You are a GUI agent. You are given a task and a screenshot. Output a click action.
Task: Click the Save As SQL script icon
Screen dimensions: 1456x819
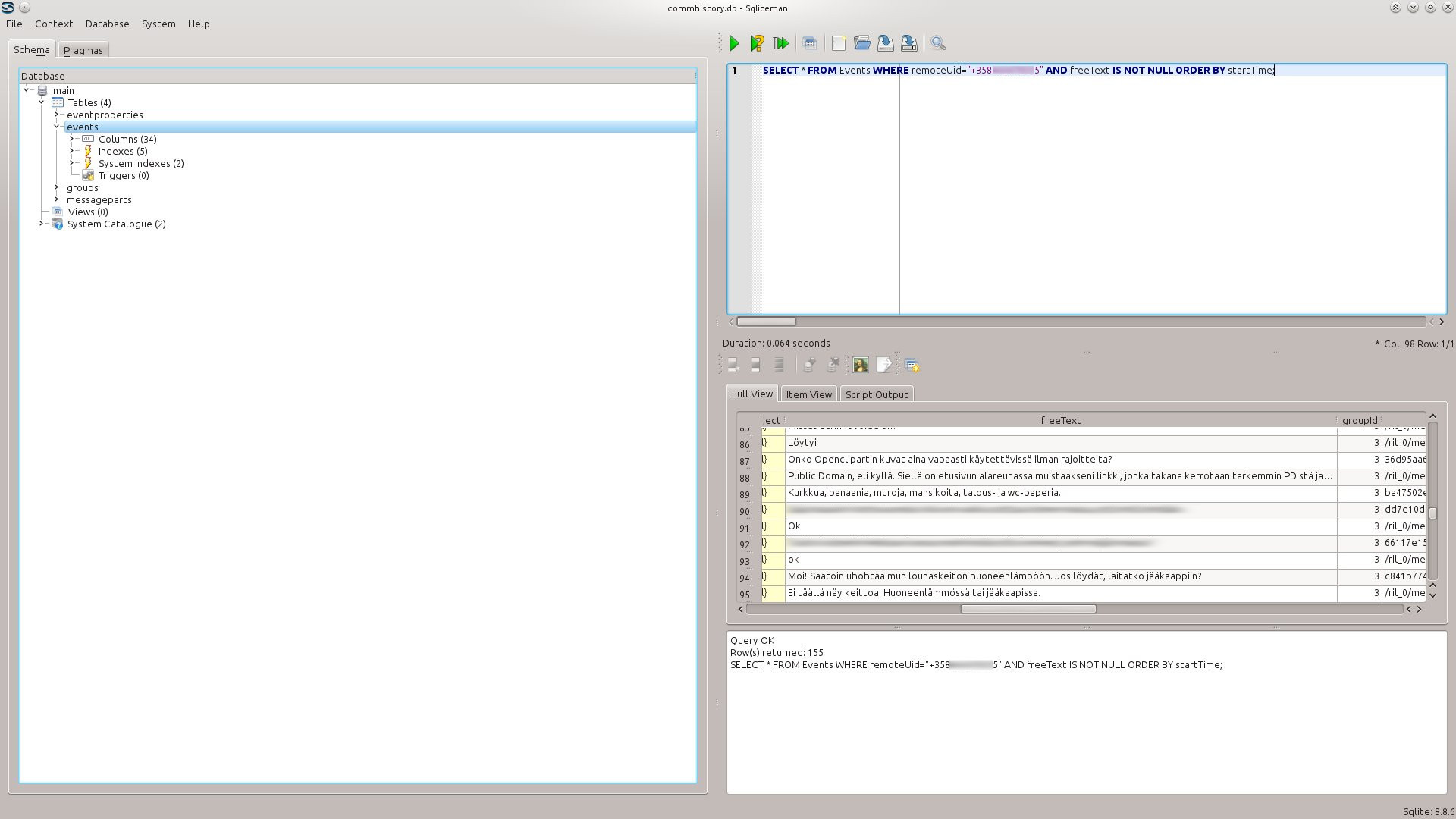(x=909, y=43)
